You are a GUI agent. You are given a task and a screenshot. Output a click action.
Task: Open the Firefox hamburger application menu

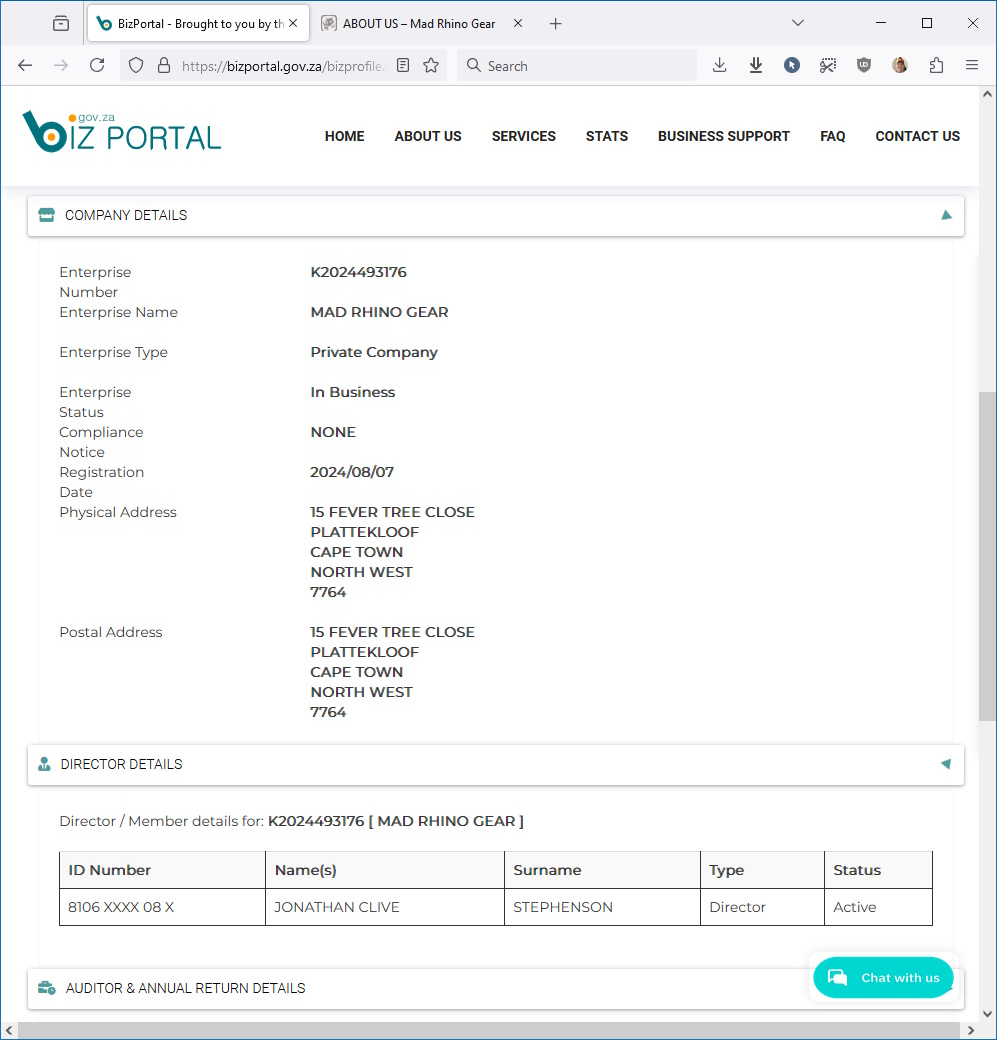click(x=972, y=66)
